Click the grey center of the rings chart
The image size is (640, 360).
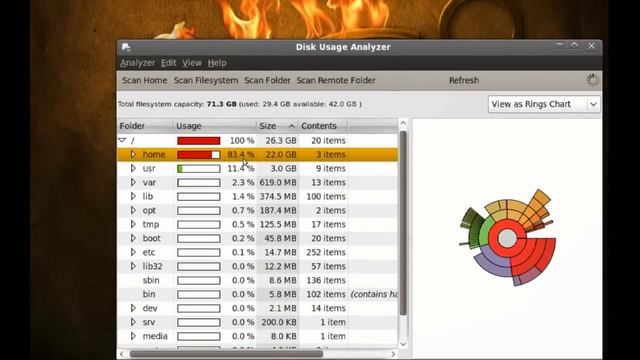click(507, 238)
